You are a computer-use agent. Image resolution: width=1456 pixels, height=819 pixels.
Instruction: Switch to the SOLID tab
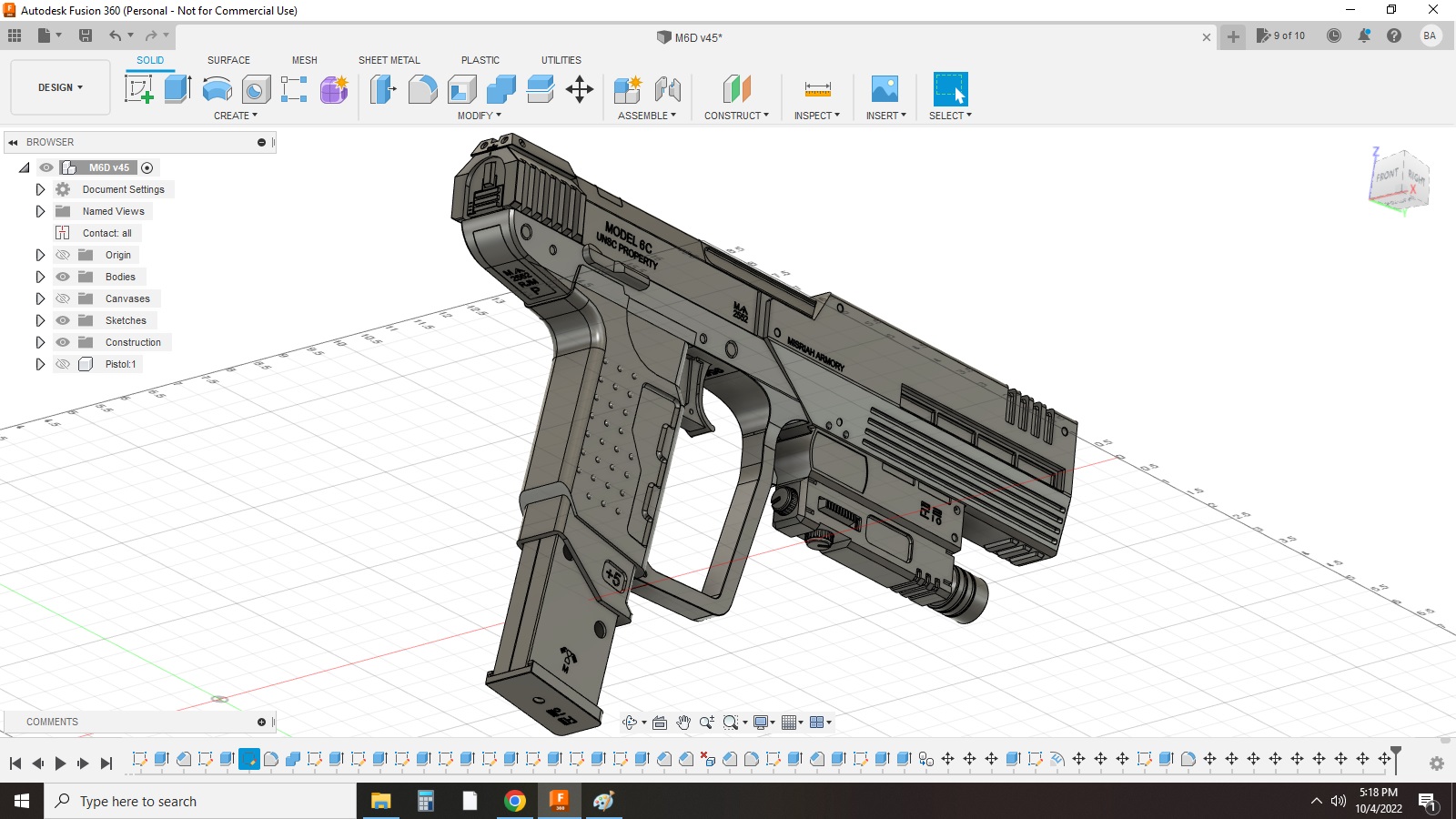pos(150,60)
